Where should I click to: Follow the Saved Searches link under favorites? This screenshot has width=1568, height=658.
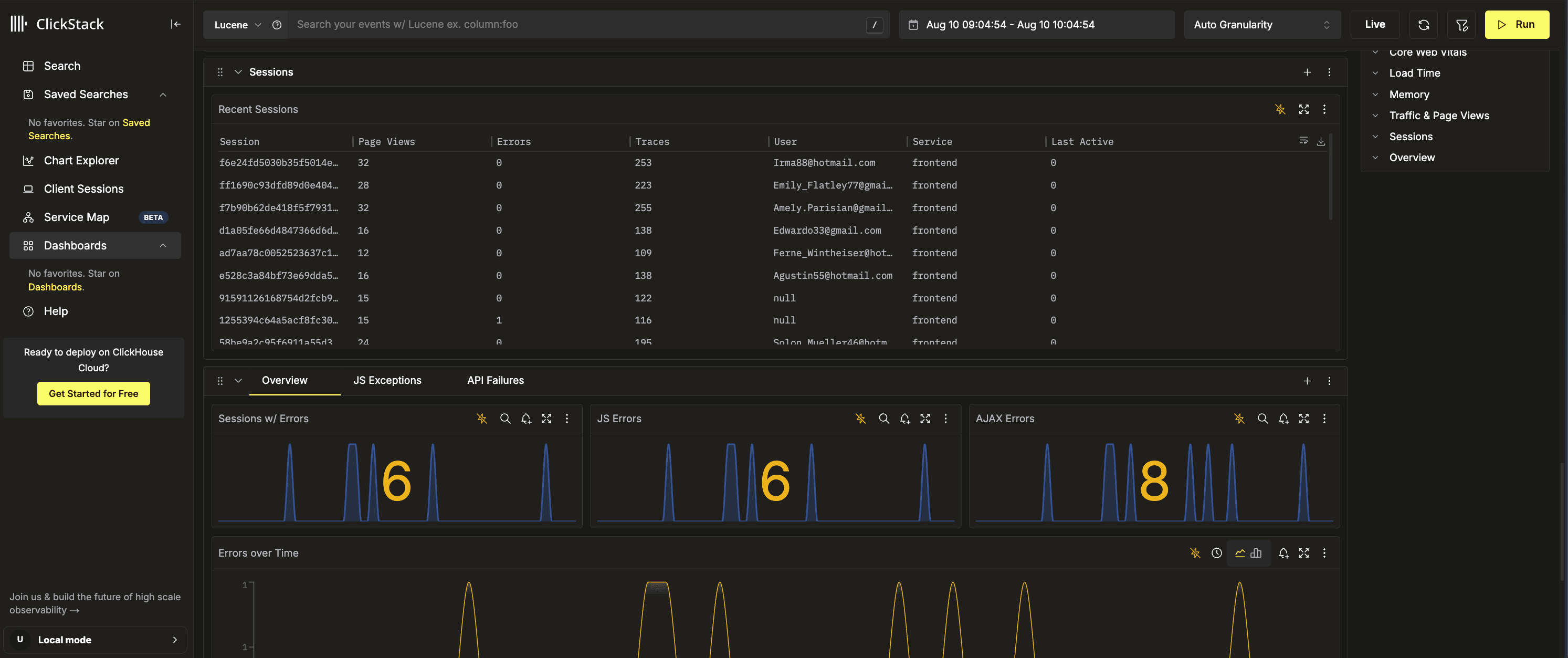pos(89,130)
